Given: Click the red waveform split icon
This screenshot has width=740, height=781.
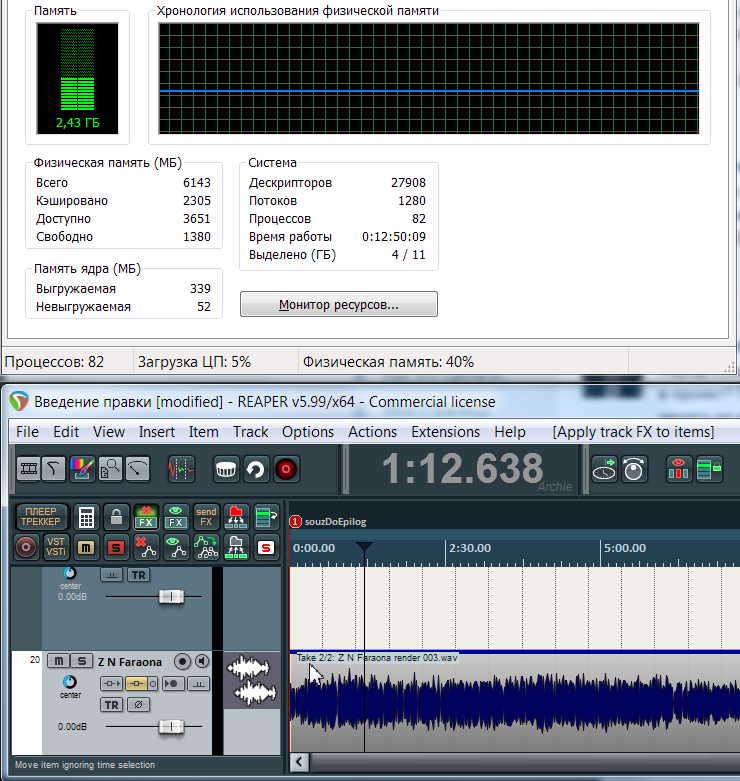Looking at the screenshot, I should pyautogui.click(x=180, y=468).
